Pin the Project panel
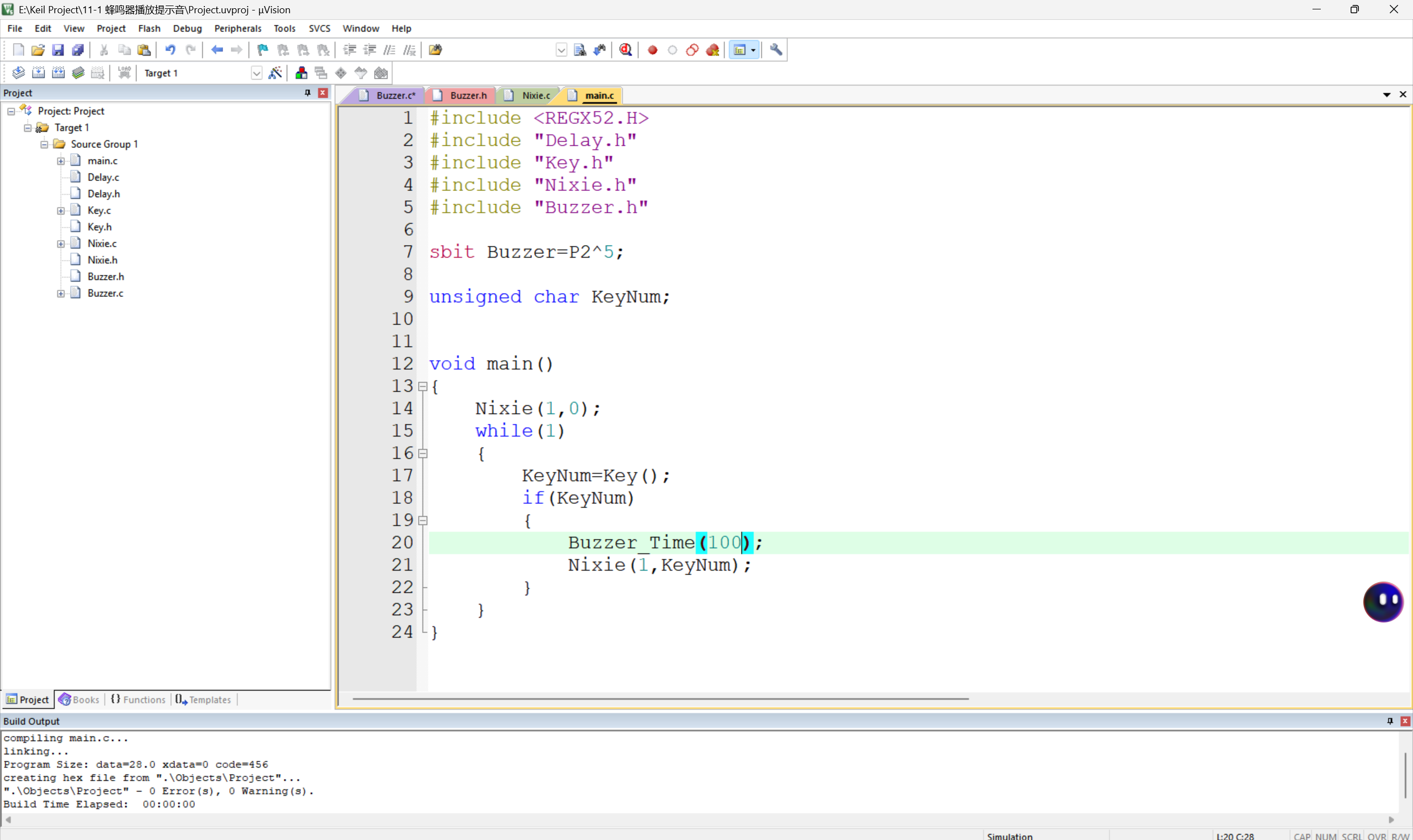1413x840 pixels. pyautogui.click(x=308, y=93)
